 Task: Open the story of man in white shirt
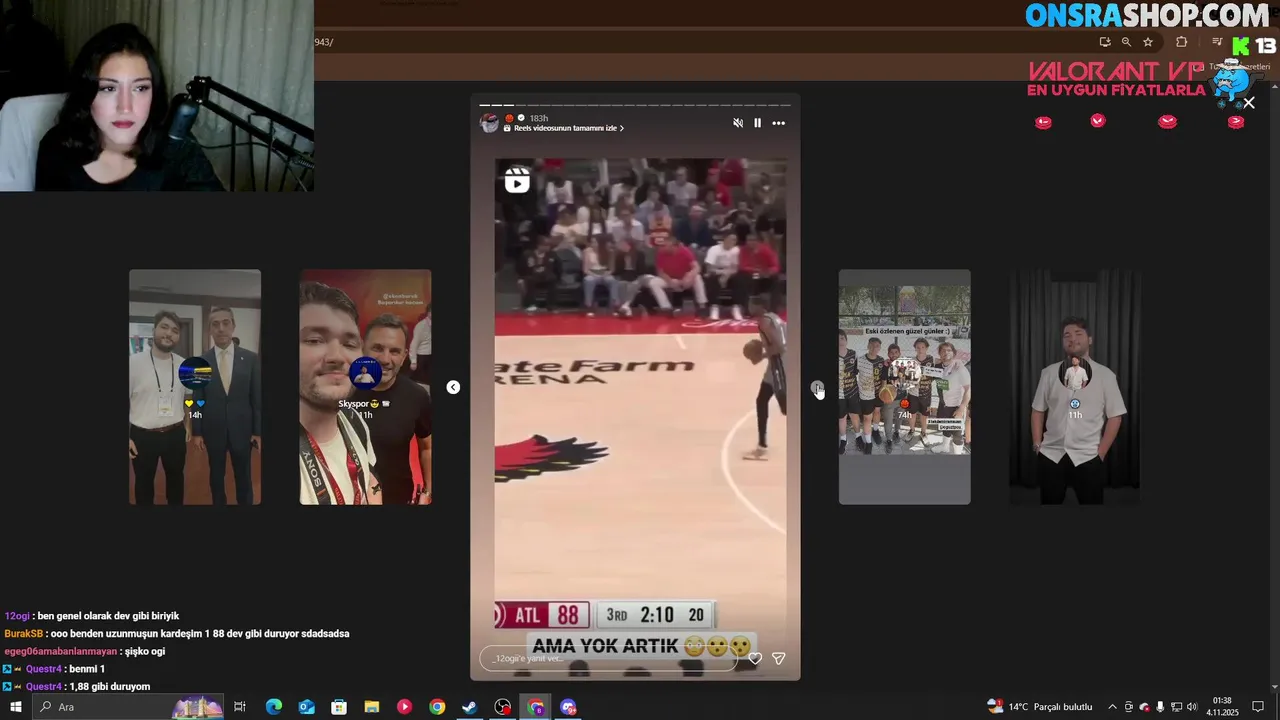[1075, 387]
